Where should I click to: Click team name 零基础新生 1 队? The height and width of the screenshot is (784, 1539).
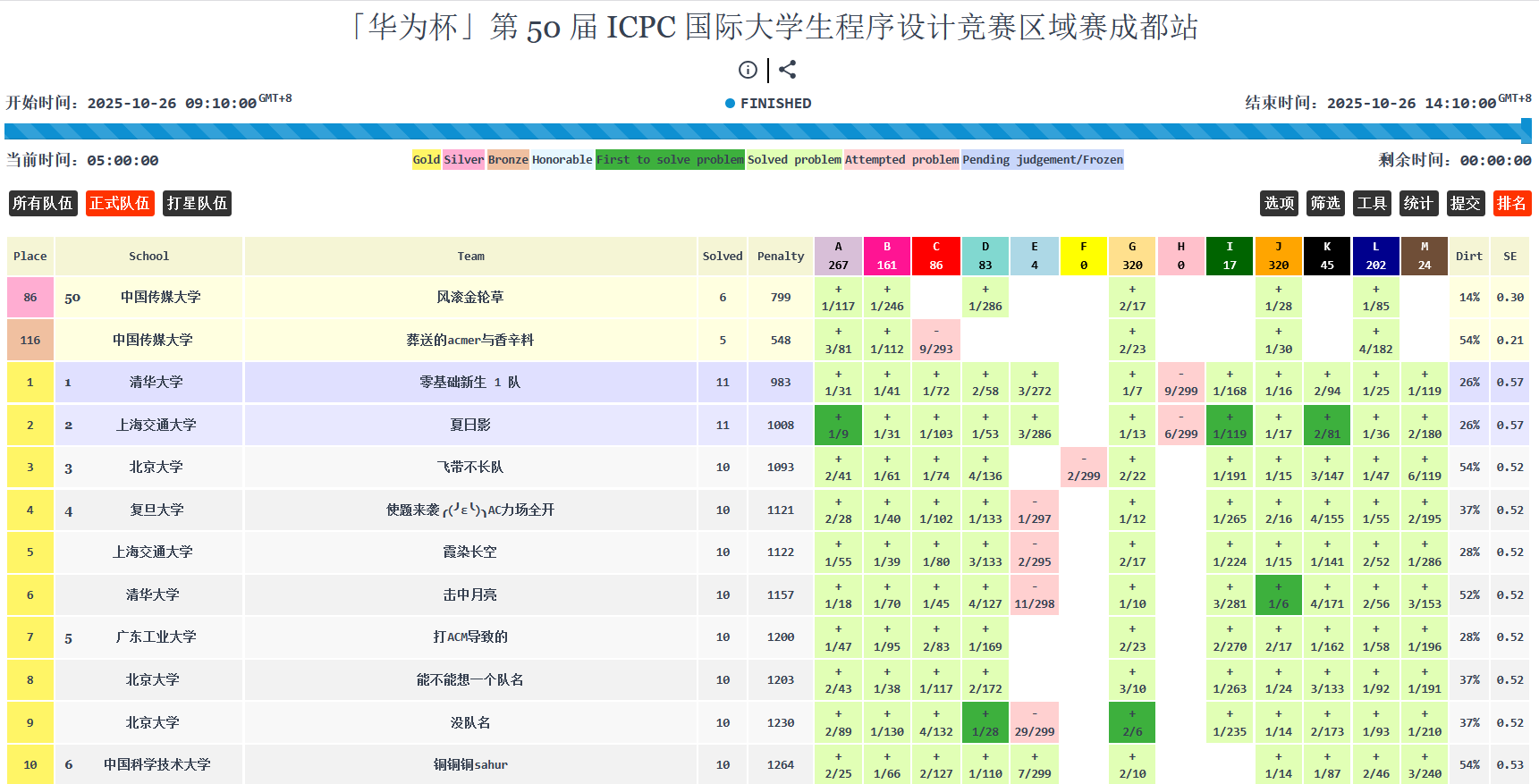pos(469,383)
